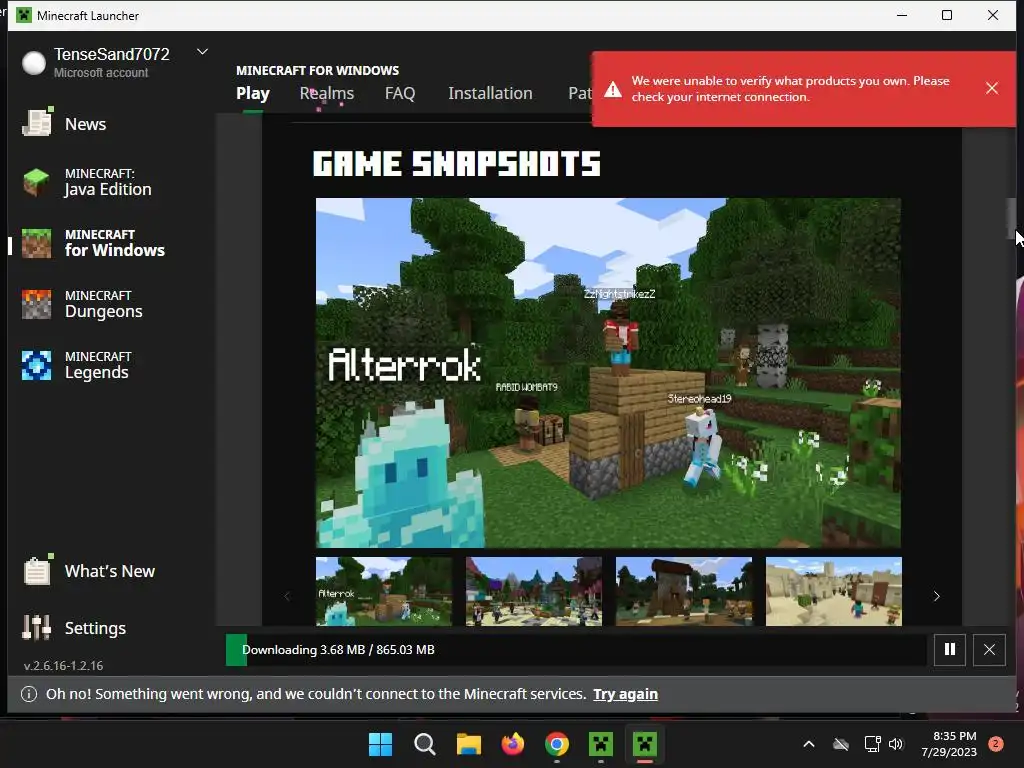Click the warning triangle icon in error banner
Image resolution: width=1024 pixels, height=768 pixels.
(613, 89)
